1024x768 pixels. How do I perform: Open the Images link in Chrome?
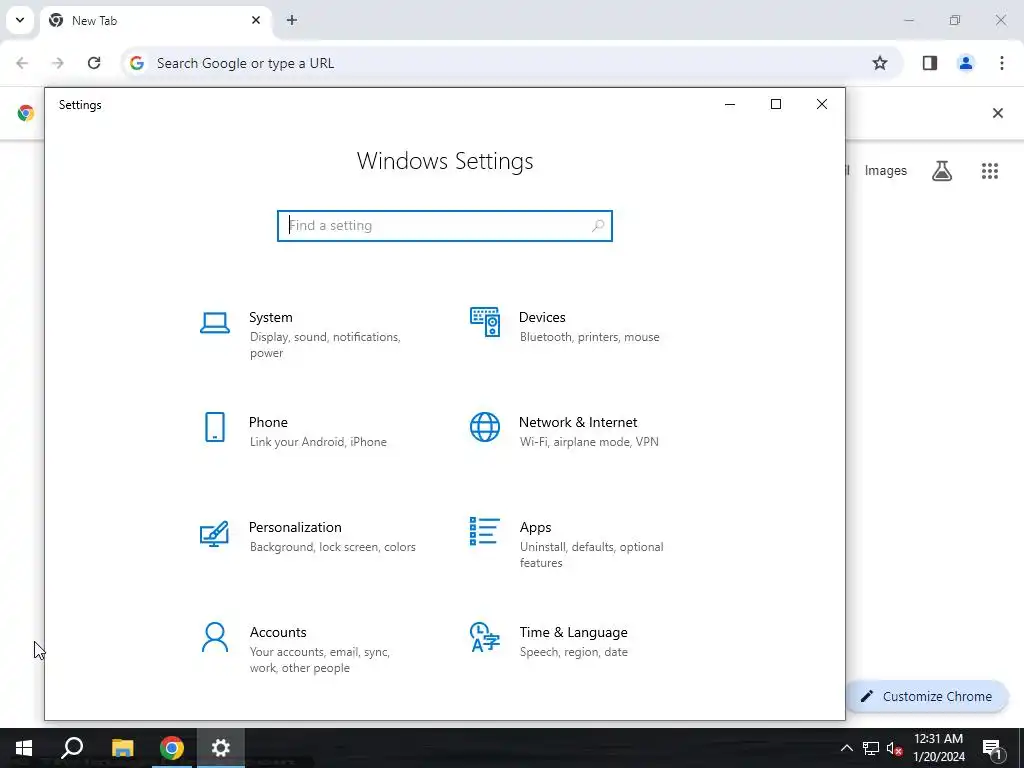[886, 171]
